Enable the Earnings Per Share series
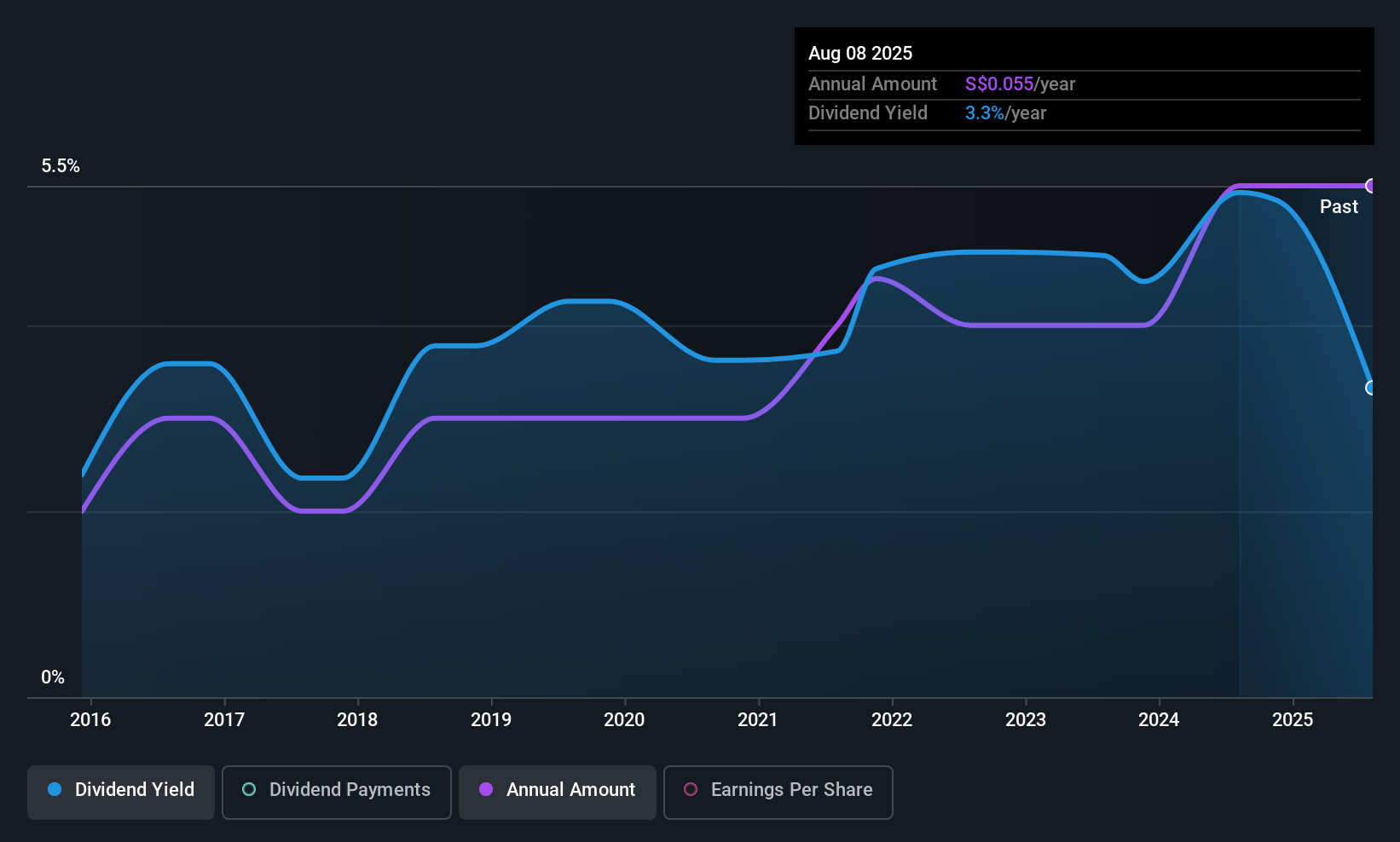Viewport: 1400px width, 842px height. [x=778, y=792]
